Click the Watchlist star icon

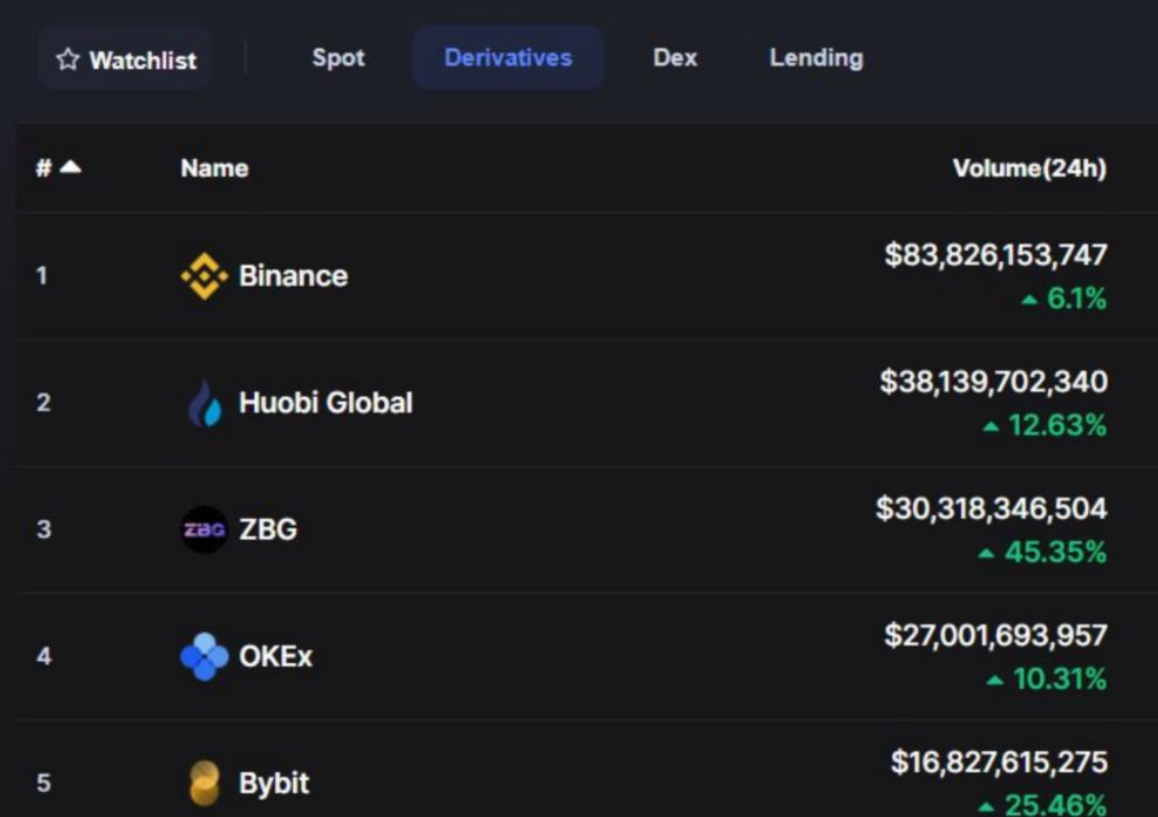coord(68,59)
